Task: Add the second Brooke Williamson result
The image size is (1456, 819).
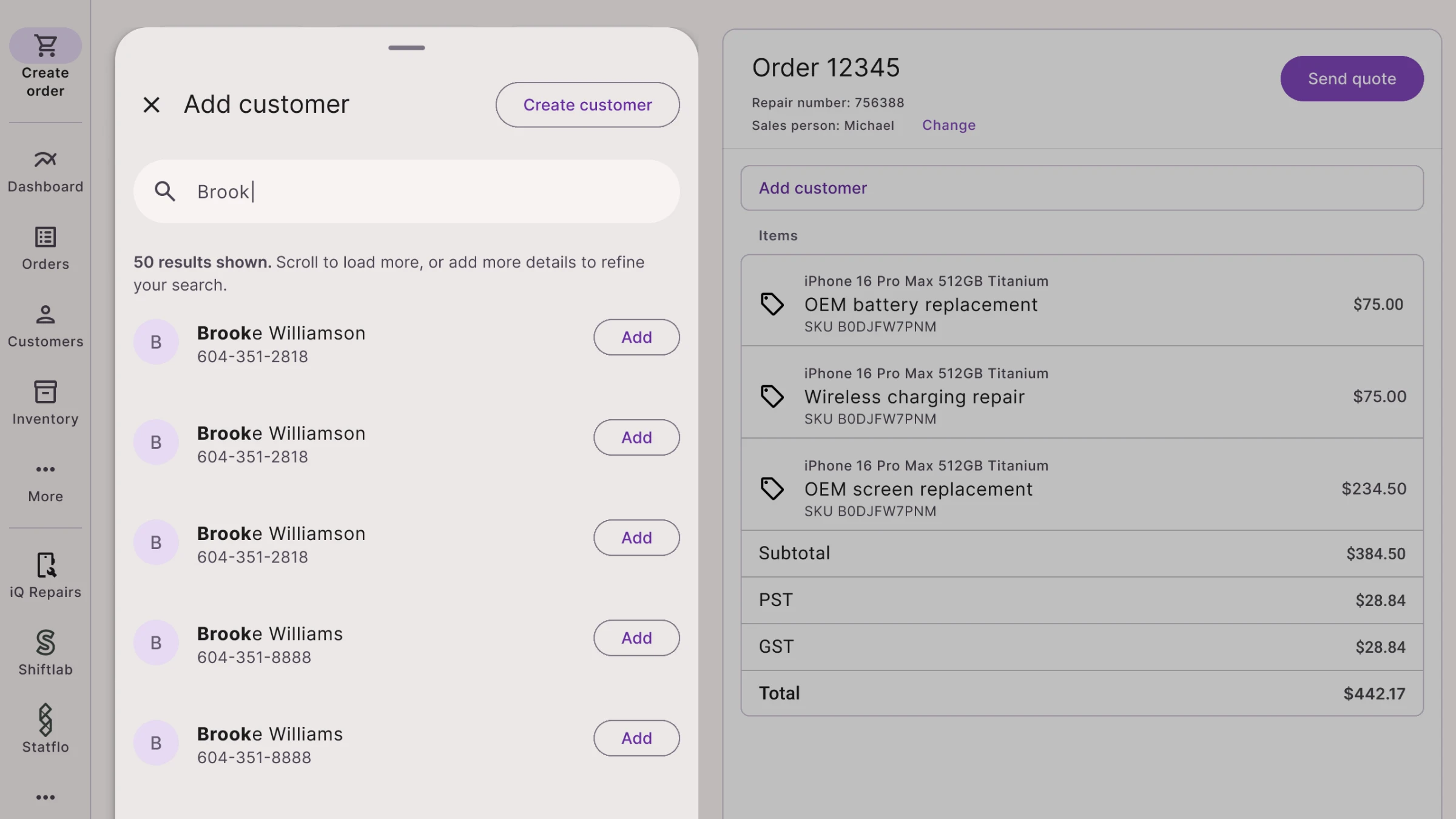Action: point(636,437)
